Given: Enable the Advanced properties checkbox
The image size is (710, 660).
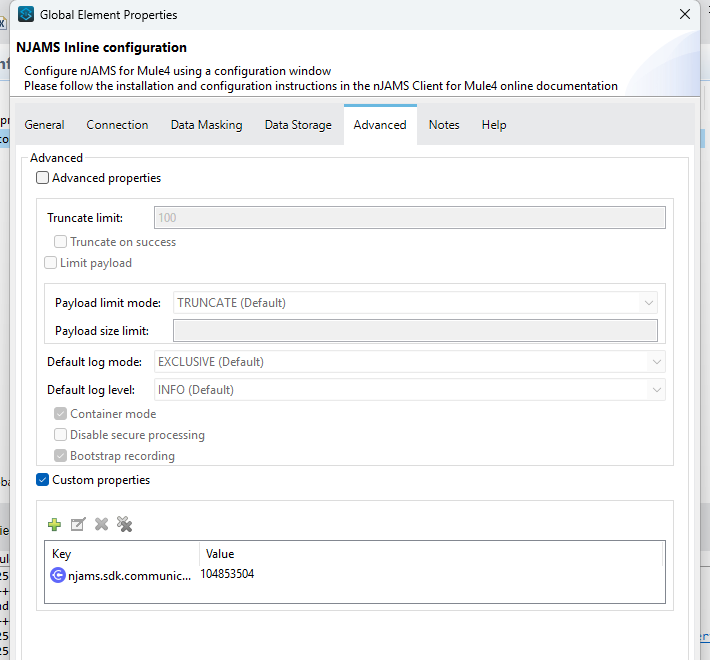Looking at the screenshot, I should (x=43, y=177).
